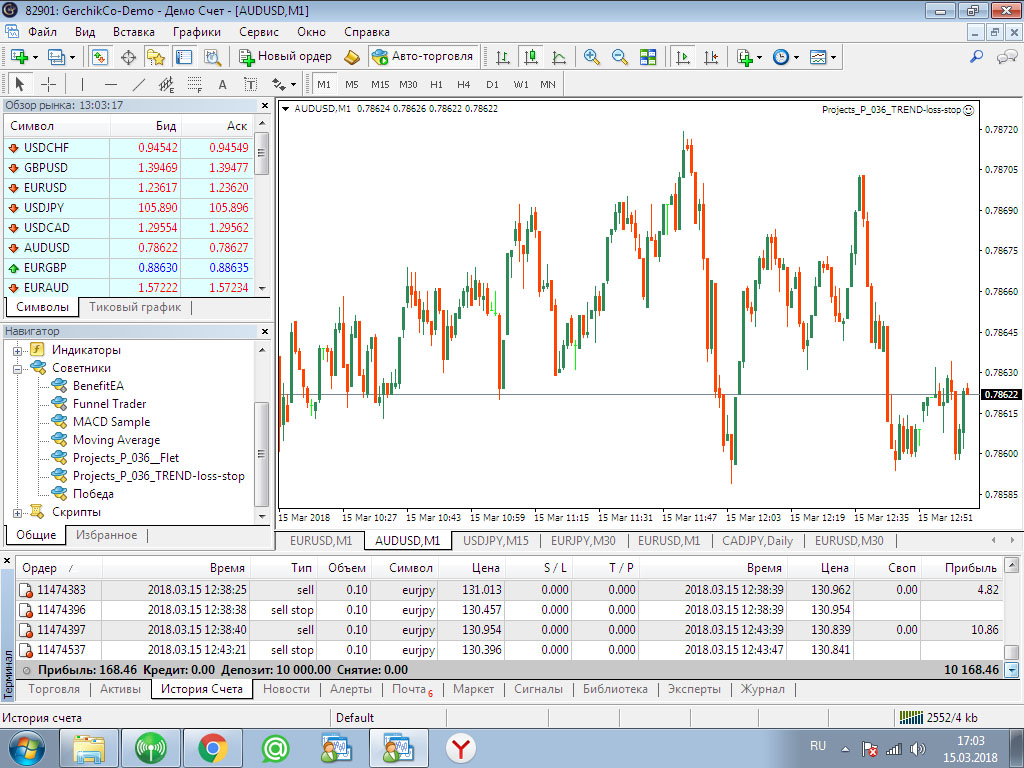Expand the Индикаторы tree node
1024x768 pixels.
click(18, 351)
